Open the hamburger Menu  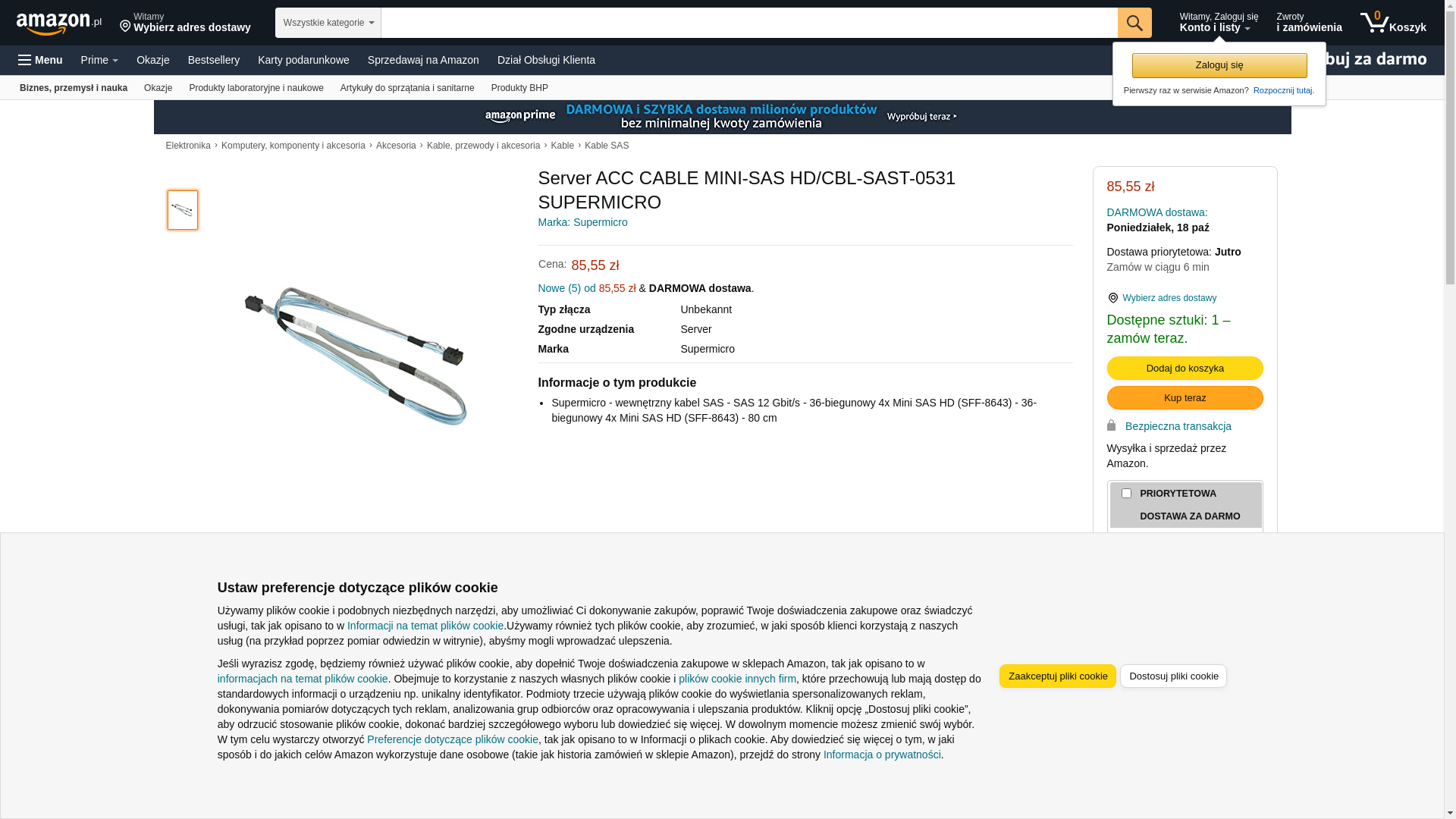click(x=40, y=60)
